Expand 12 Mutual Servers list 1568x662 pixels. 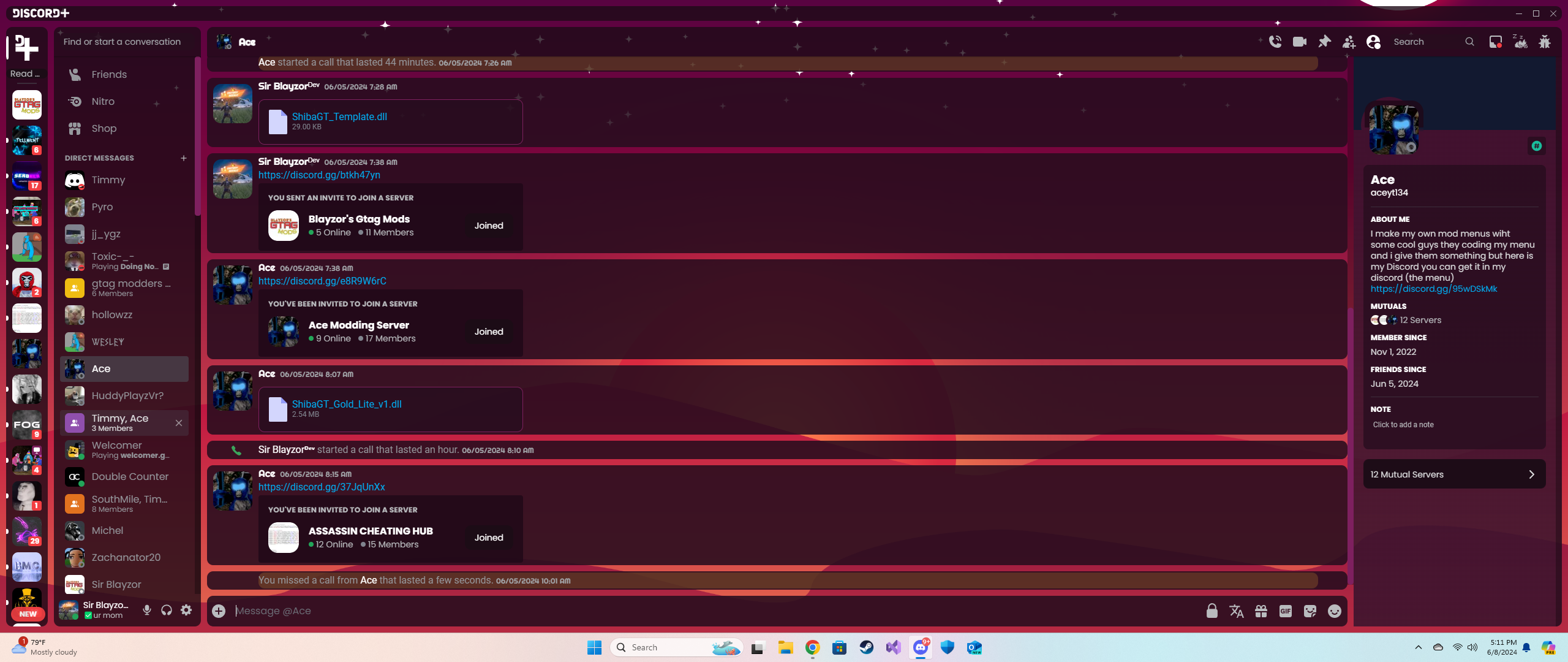[x=1454, y=474]
